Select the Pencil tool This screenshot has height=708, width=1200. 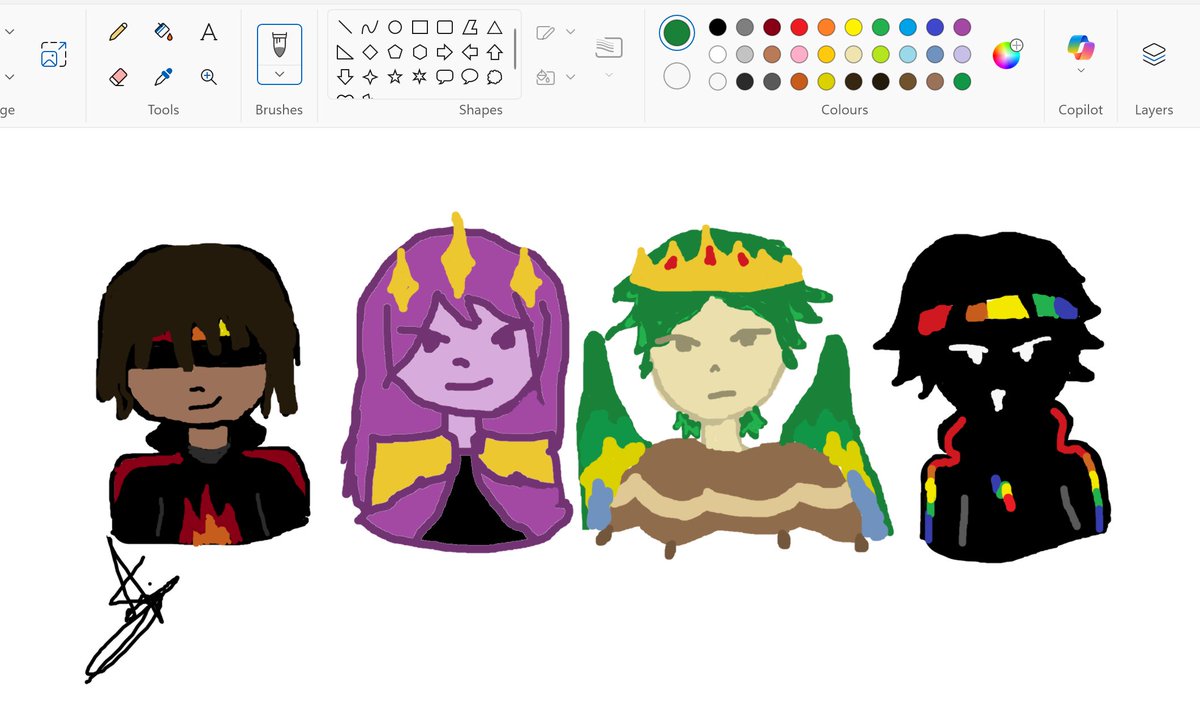(x=118, y=32)
